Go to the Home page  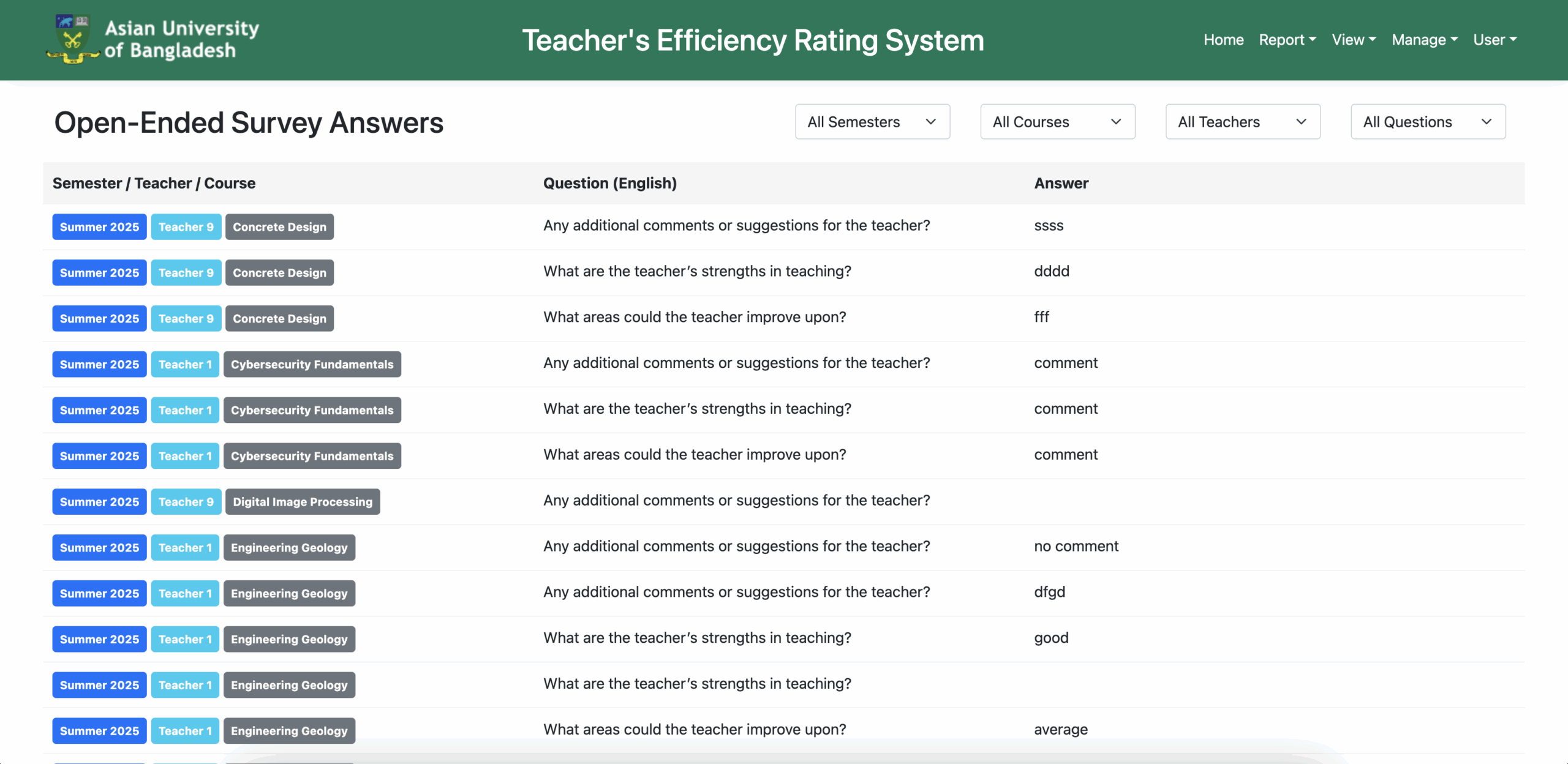pos(1223,40)
